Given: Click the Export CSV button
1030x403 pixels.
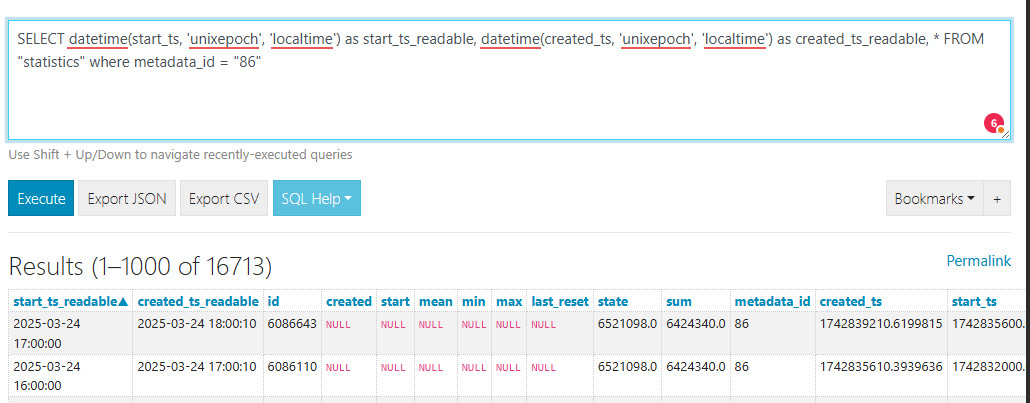Looking at the screenshot, I should (x=225, y=198).
